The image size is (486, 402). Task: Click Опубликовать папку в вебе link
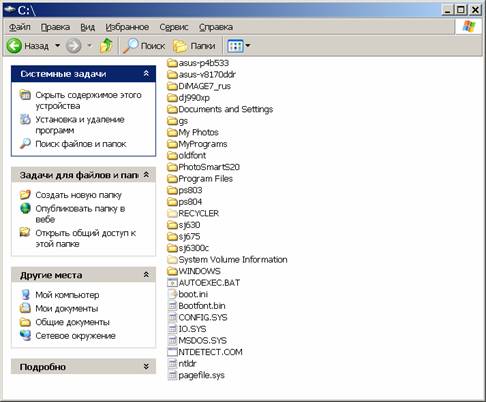pyautogui.click(x=80, y=214)
